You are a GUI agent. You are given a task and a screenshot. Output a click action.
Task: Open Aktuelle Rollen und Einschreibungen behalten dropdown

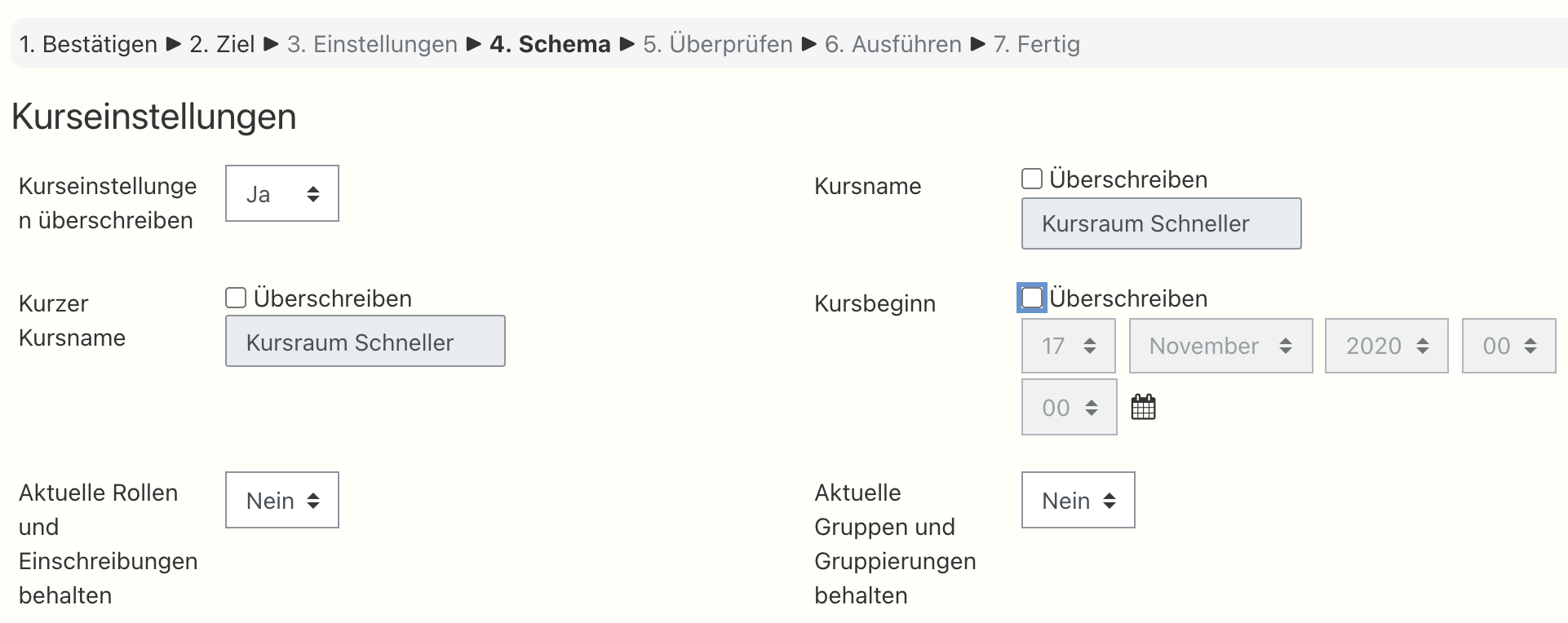[x=281, y=501]
